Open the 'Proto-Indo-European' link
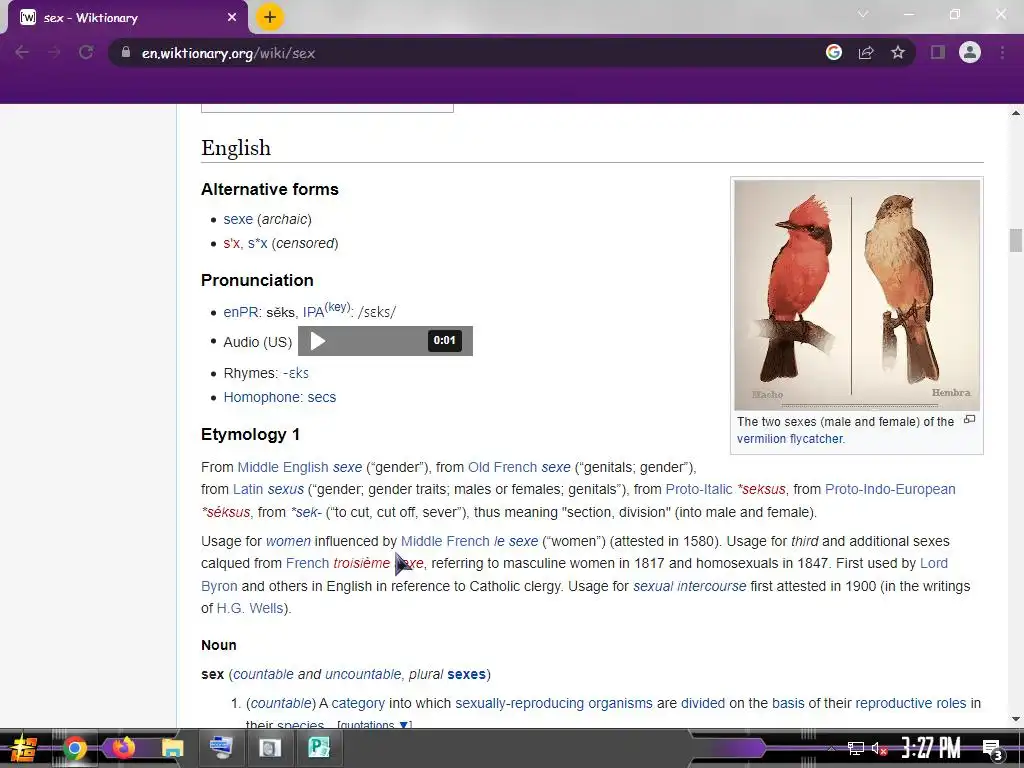 pyautogui.click(x=890, y=490)
